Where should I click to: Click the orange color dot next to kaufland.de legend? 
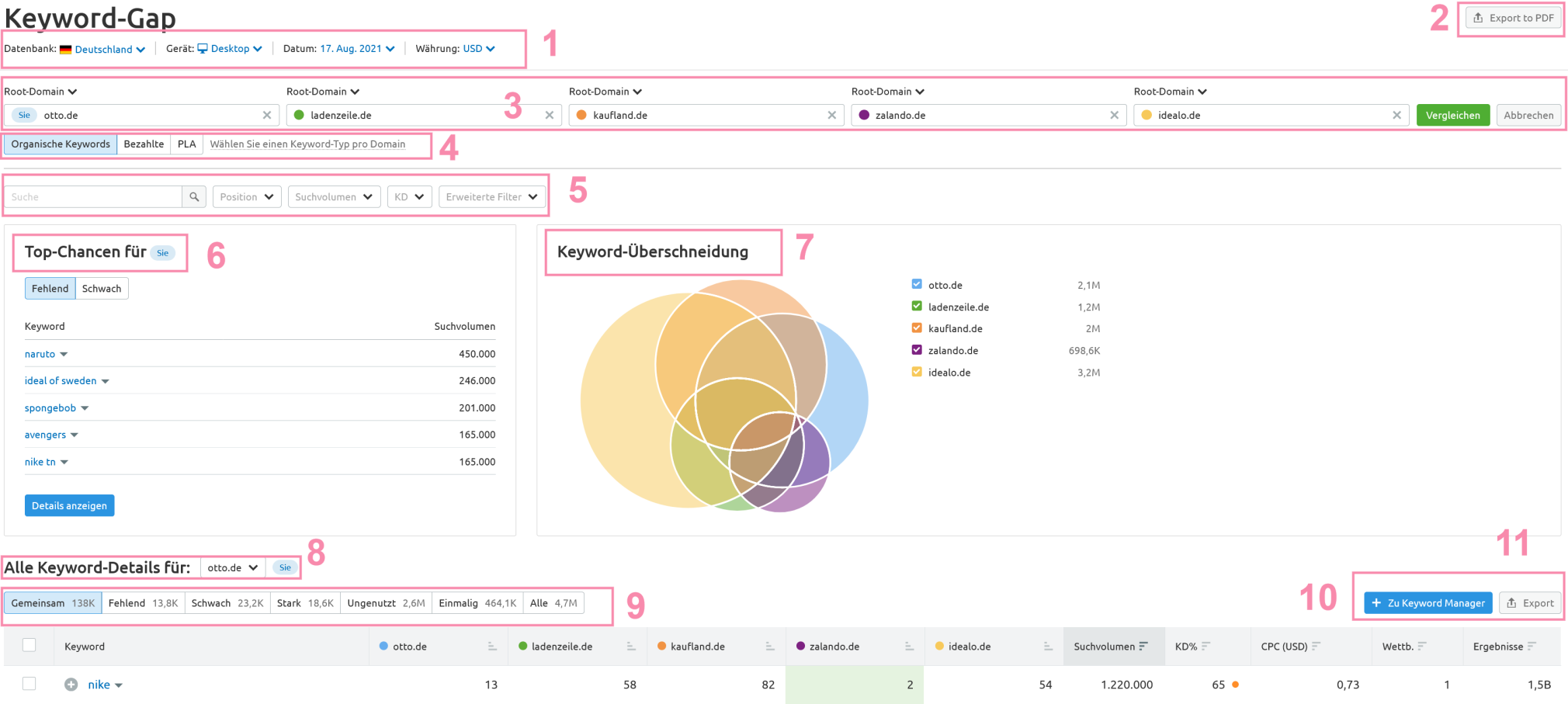[x=661, y=646]
